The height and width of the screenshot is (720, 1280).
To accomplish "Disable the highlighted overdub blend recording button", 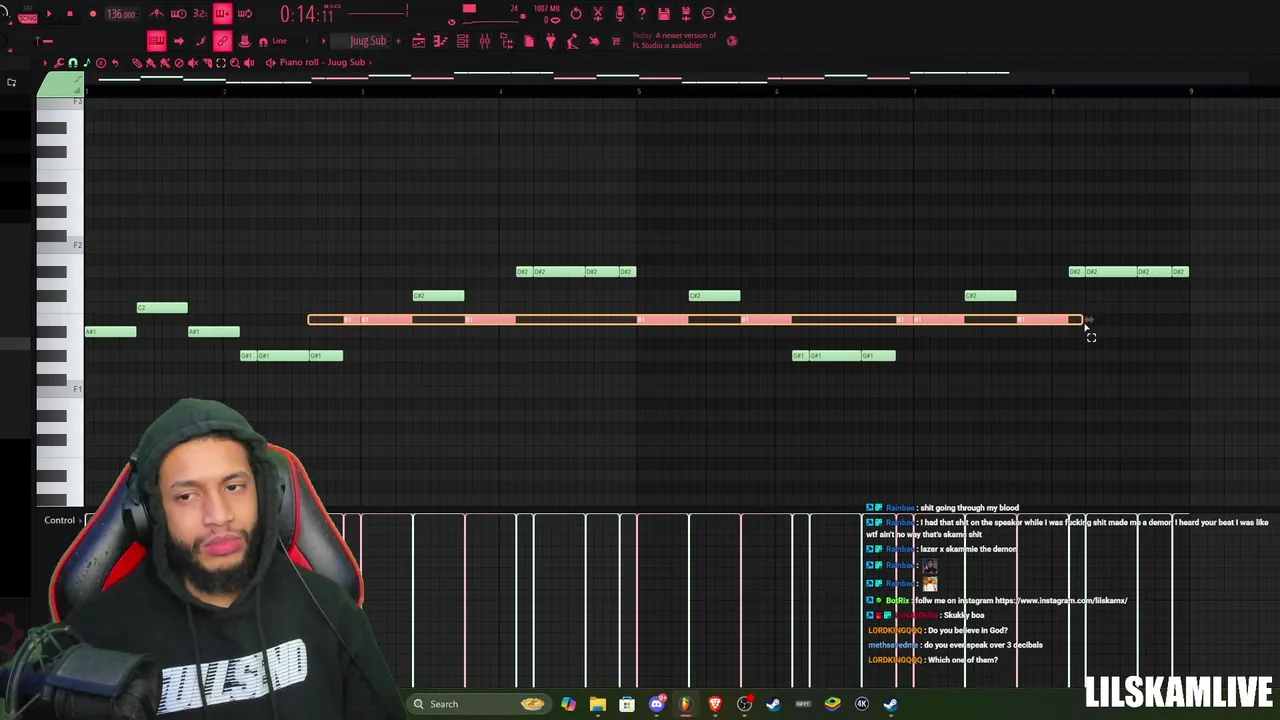I will coord(222,14).
